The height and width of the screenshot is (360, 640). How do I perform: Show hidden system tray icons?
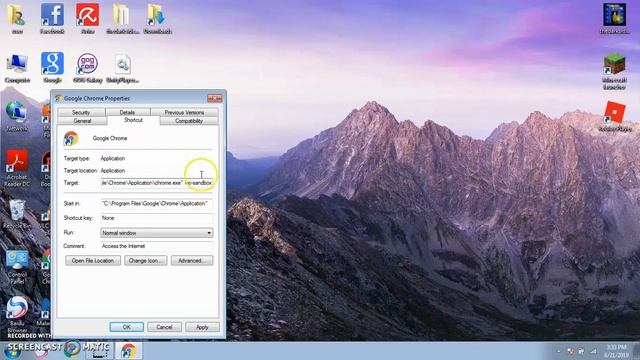558,351
